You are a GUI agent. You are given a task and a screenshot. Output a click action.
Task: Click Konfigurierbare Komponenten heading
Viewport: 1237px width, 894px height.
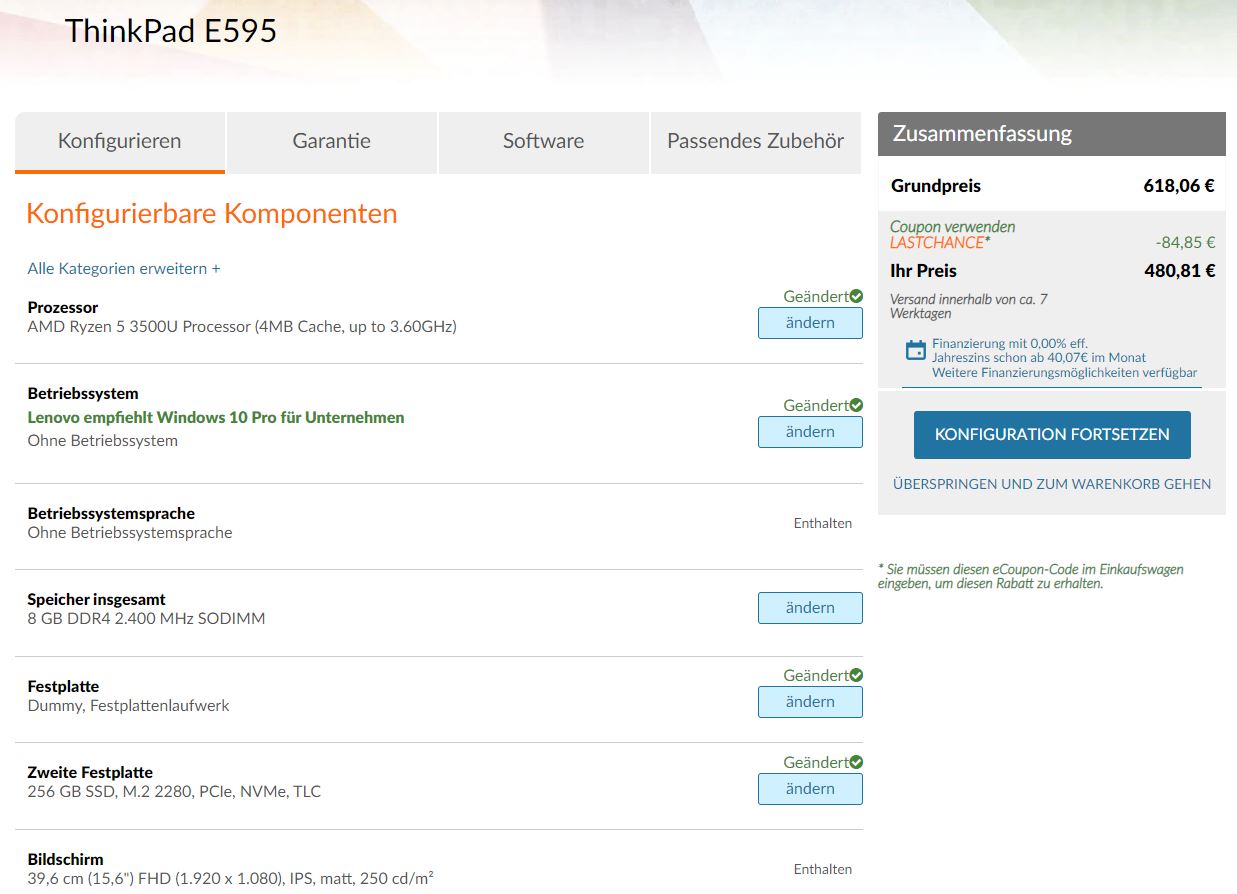(212, 214)
